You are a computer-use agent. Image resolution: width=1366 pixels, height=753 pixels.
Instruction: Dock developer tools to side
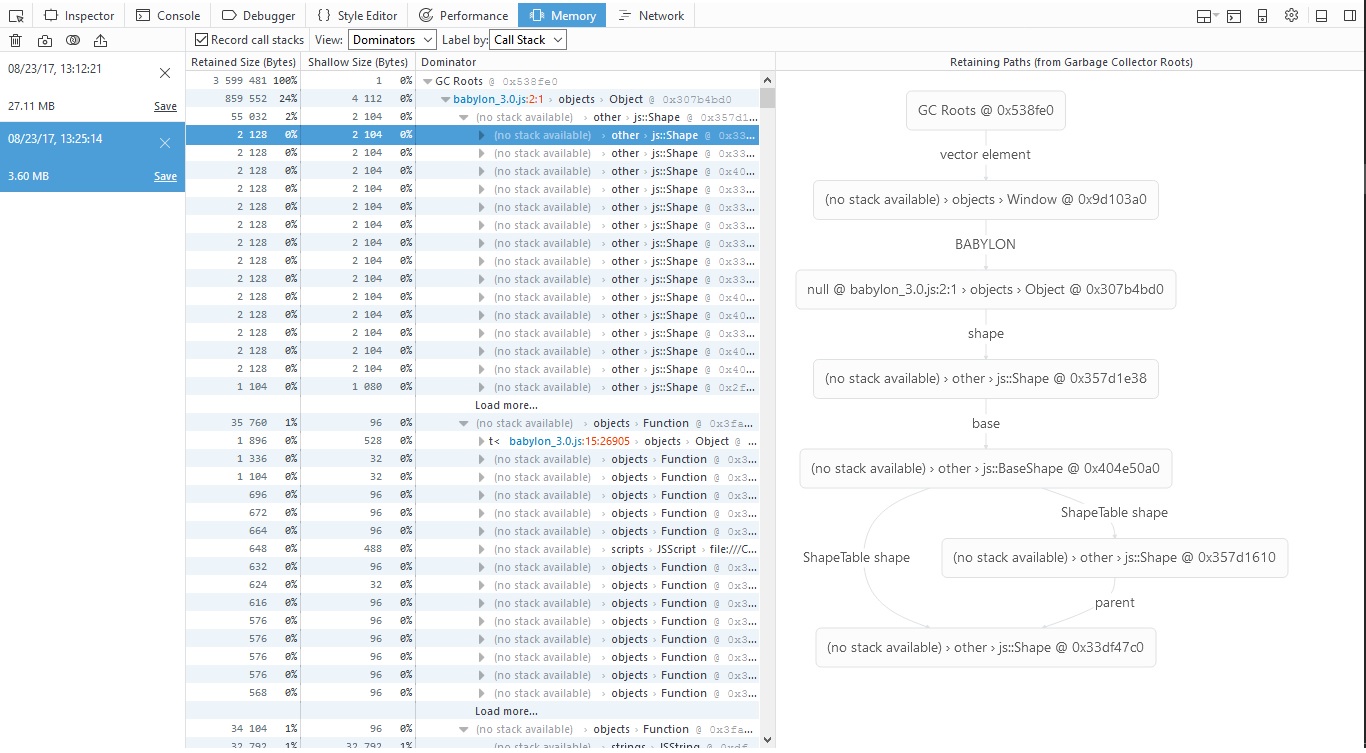[x=1349, y=16]
